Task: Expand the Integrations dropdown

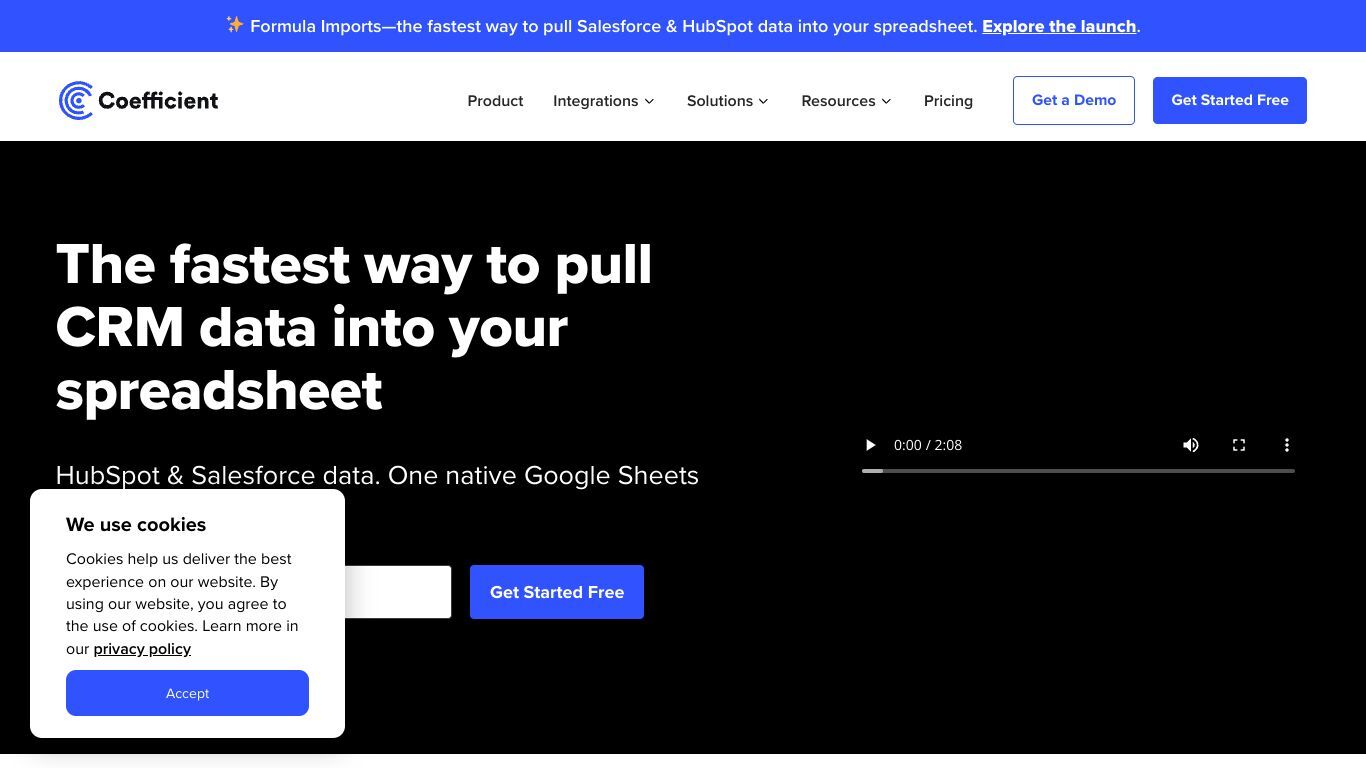Action: (604, 101)
